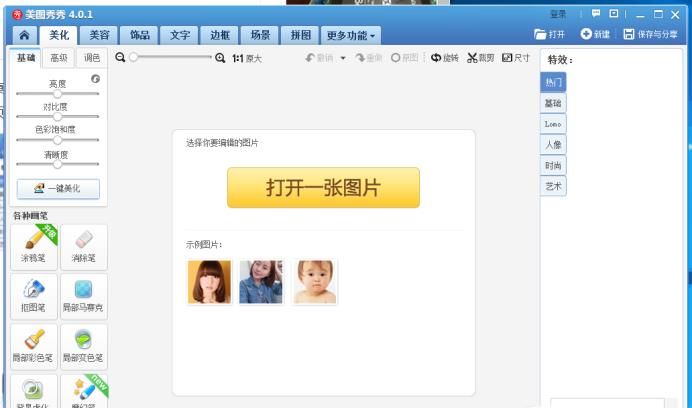This screenshot has width=692, height=408.
Task: Switch to the 美化 tab
Action: coord(59,35)
